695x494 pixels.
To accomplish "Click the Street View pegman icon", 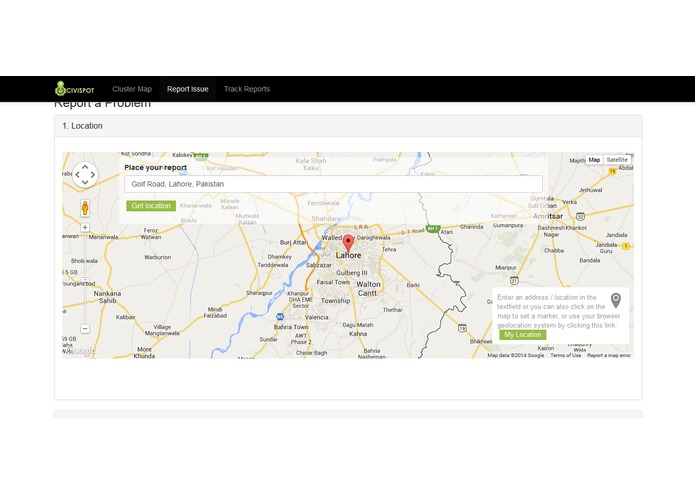I will coord(85,208).
